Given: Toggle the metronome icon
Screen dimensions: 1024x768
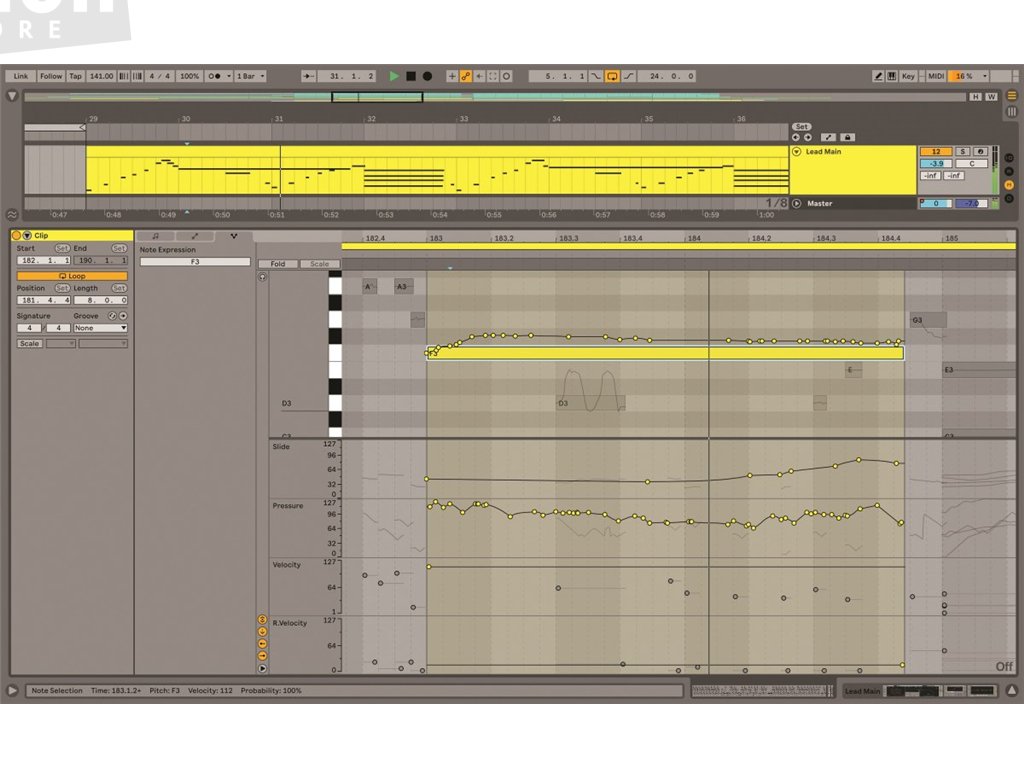Looking at the screenshot, I should tap(214, 76).
